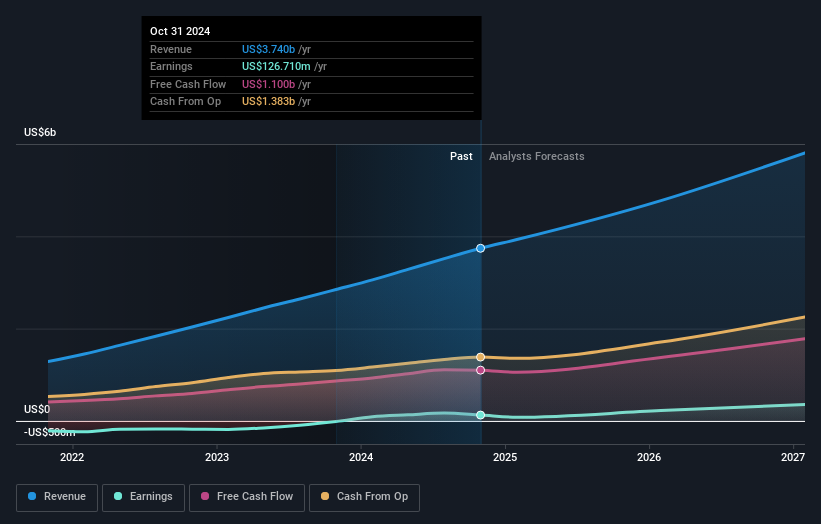This screenshot has height=524, width=821.
Task: Click the US$126.710m earnings value
Action: [276, 66]
